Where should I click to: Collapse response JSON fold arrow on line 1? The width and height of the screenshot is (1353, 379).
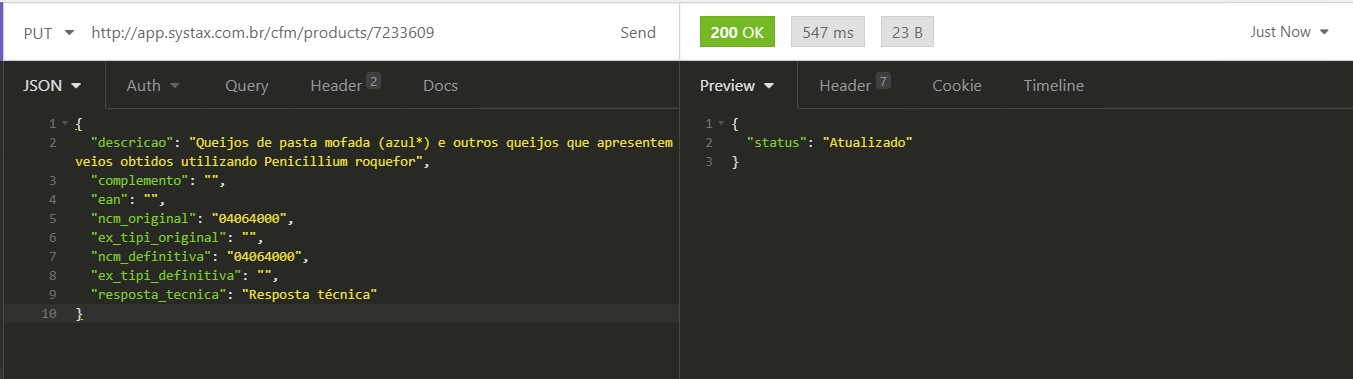(722, 124)
